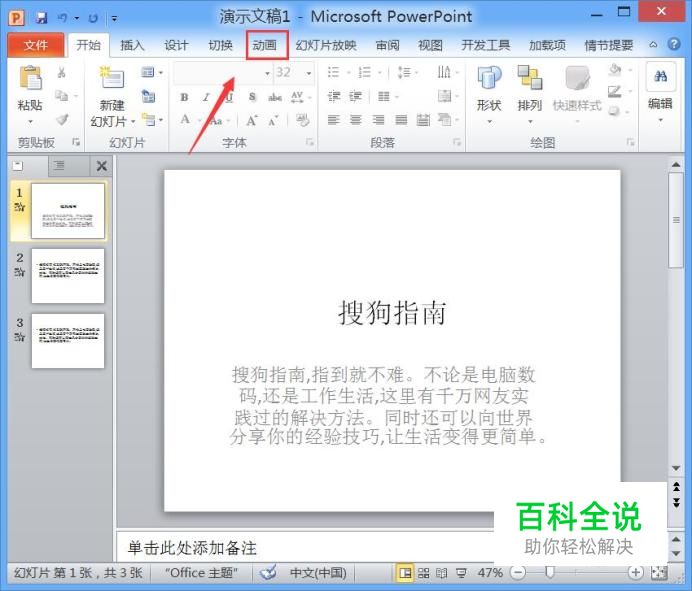Click the Arrange icon
Image resolution: width=692 pixels, height=591 pixels.
tap(530, 78)
